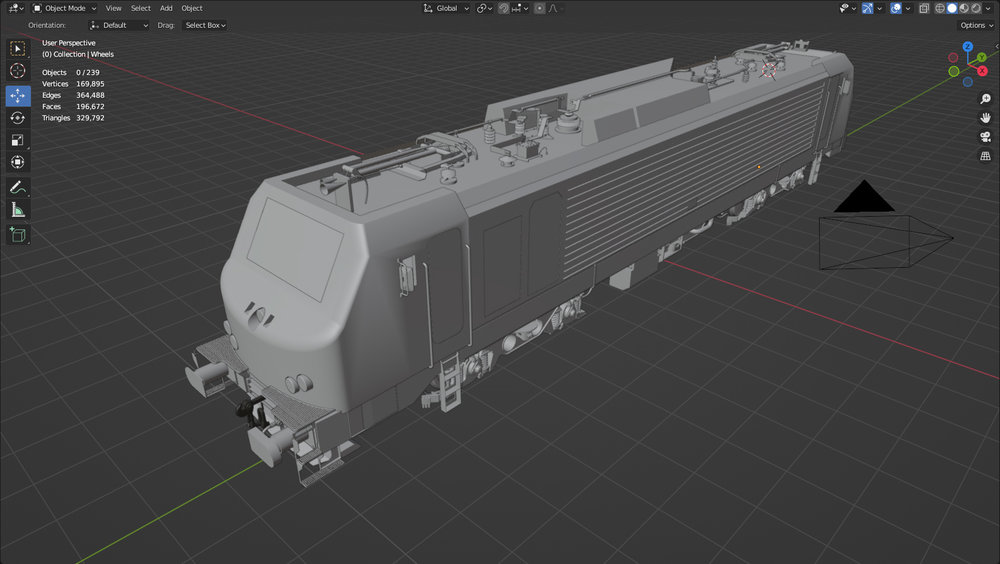Open snapping options dropdown
Viewport: 1000px width, 564px height.
click(x=520, y=8)
